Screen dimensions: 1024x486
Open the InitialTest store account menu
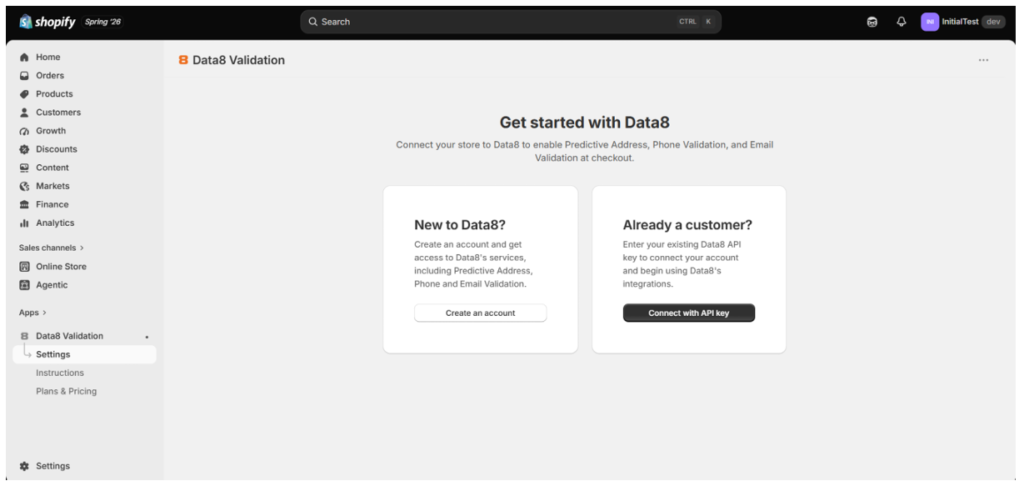[963, 22]
